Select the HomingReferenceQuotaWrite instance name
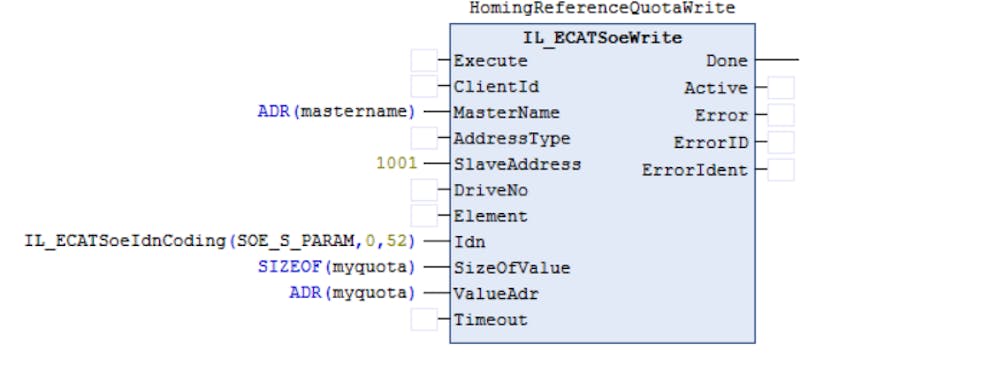 [602, 8]
